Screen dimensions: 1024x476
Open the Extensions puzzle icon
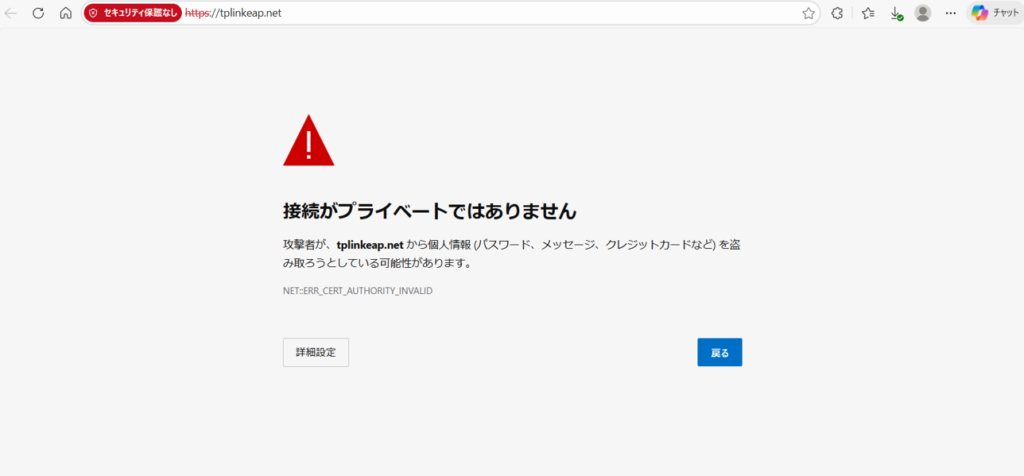(838, 13)
